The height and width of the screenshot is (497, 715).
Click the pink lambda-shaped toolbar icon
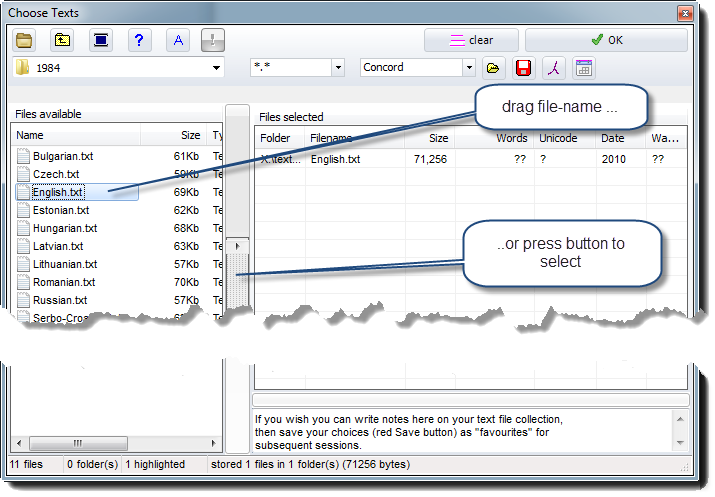pos(553,68)
